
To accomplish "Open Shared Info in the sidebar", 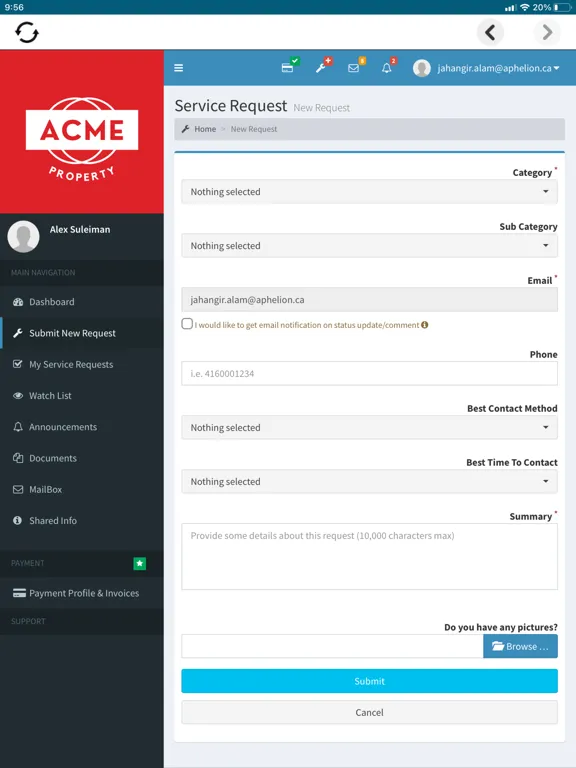I will pos(82,521).
